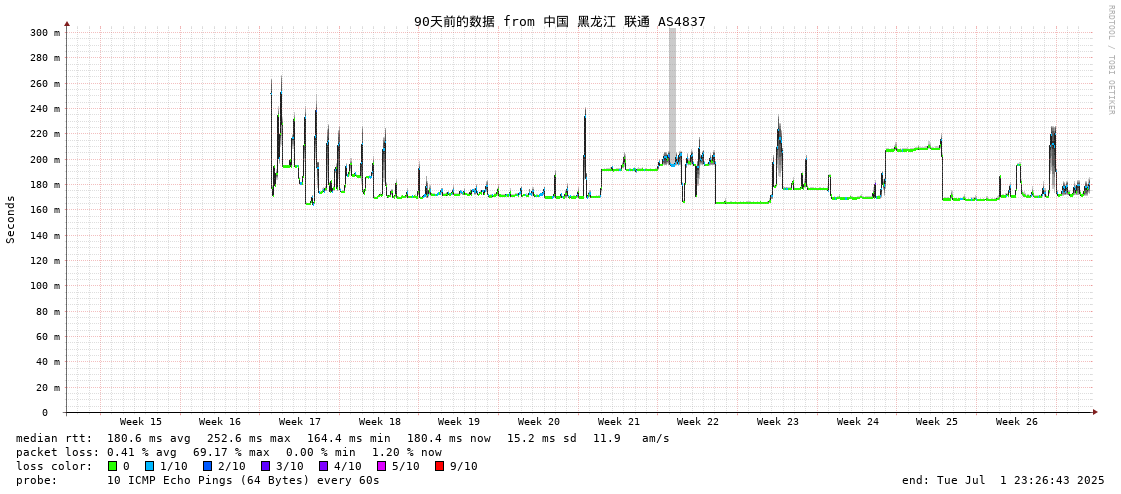1121x494 pixels.
Task: Click the median rtt label
Action: click(x=54, y=438)
